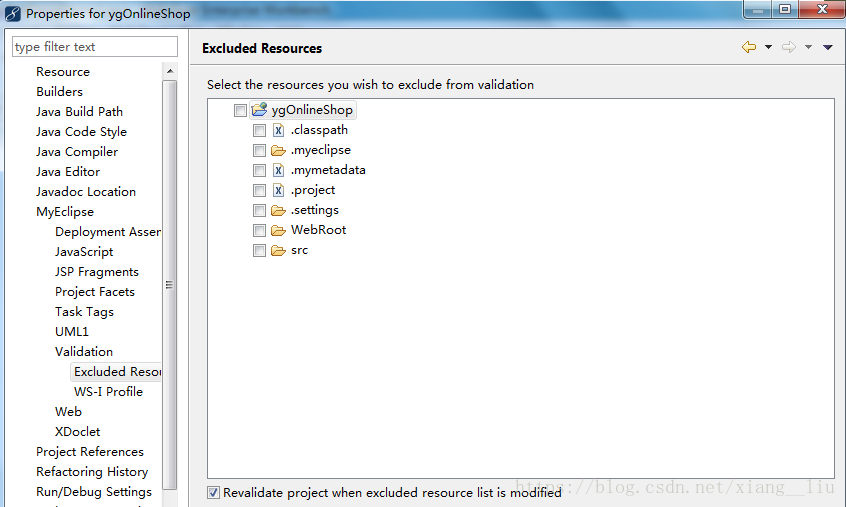
Task: Open the WS-I Profile page
Action: click(108, 392)
